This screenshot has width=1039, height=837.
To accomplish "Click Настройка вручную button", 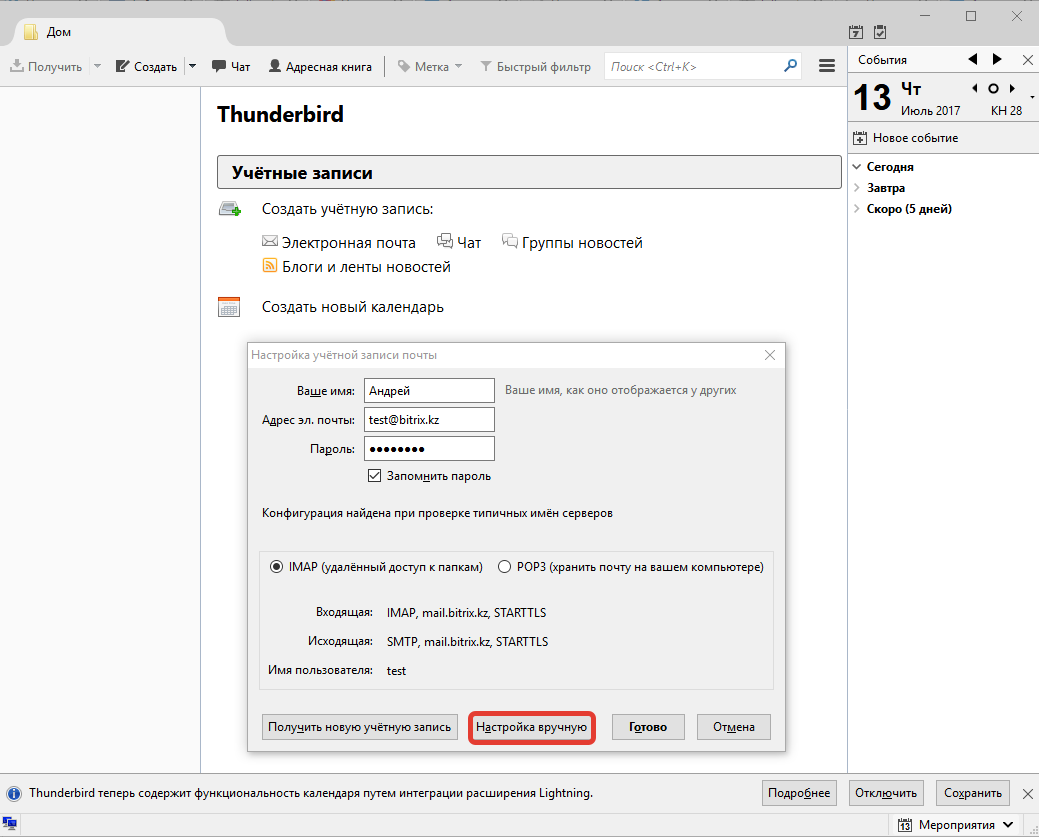I will point(531,727).
